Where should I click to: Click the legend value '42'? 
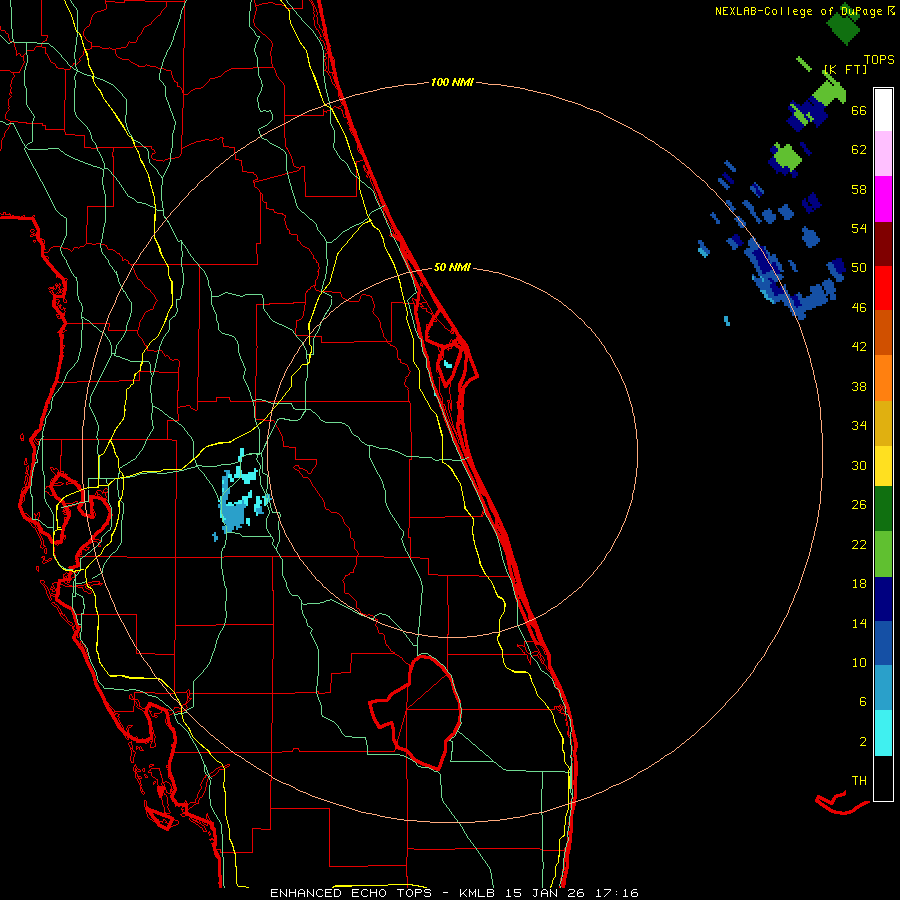coord(859,347)
